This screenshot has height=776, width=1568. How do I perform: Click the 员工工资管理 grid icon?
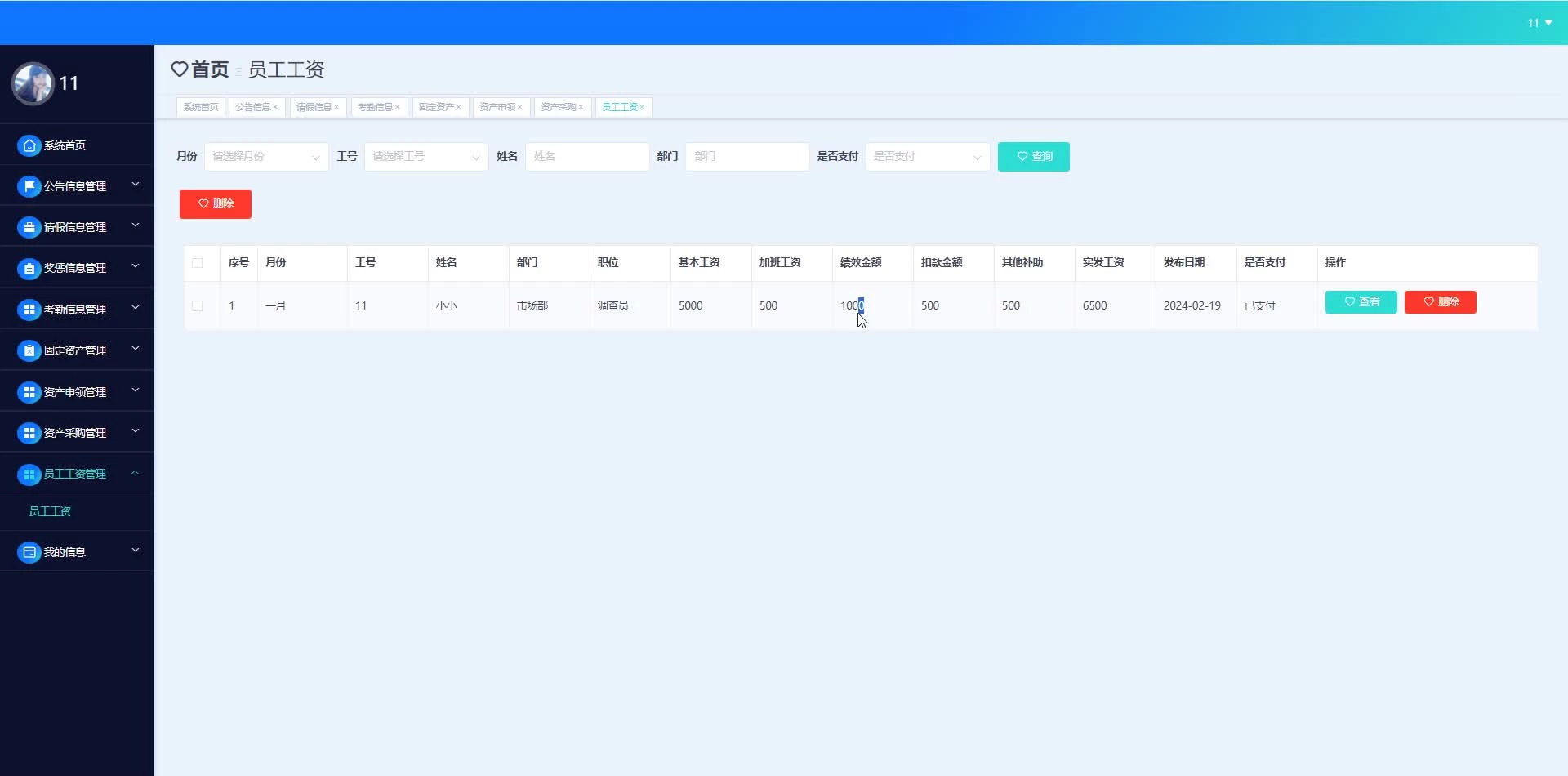click(x=29, y=474)
